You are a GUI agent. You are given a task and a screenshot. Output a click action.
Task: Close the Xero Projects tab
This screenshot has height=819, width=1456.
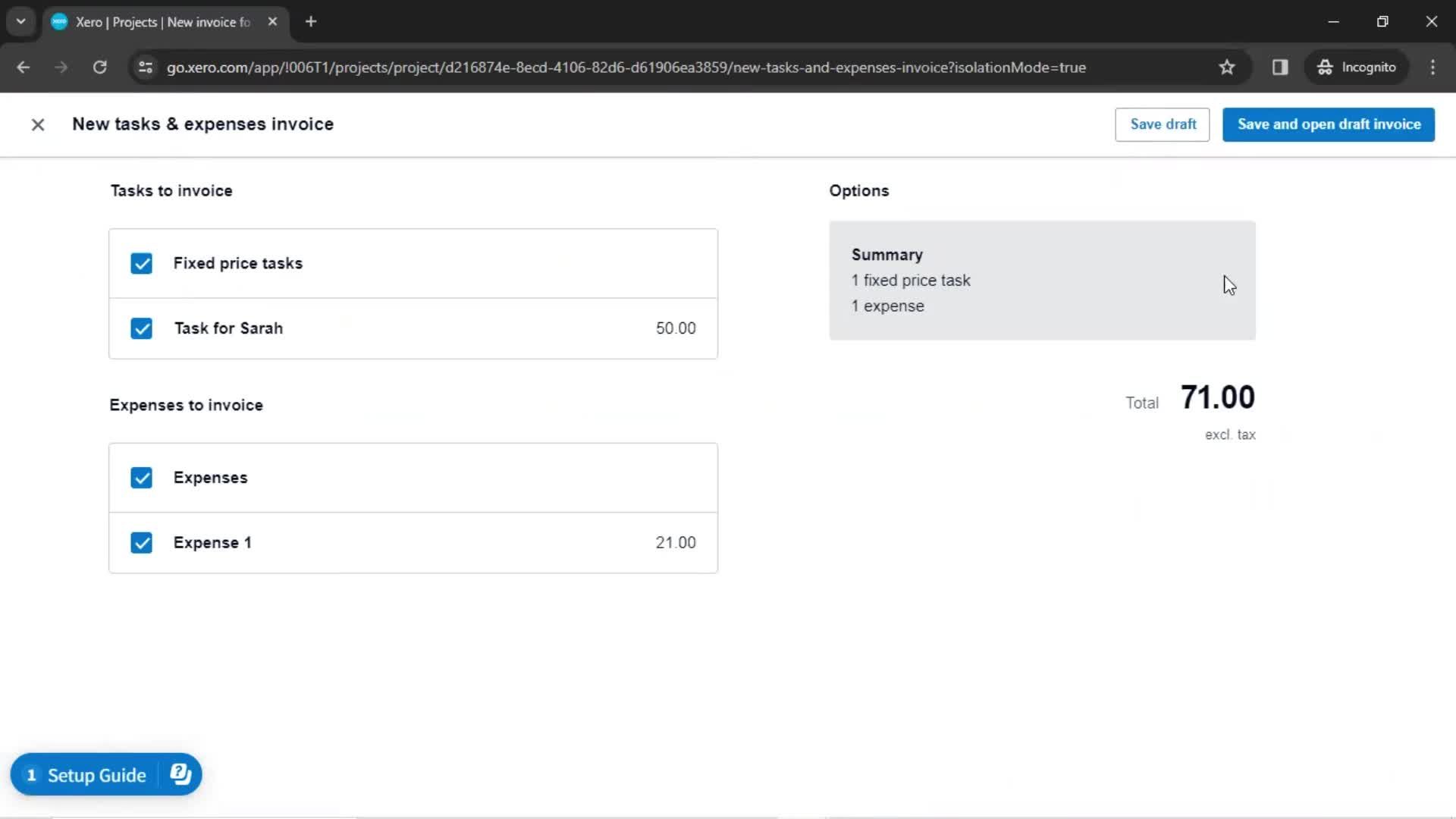point(272,22)
